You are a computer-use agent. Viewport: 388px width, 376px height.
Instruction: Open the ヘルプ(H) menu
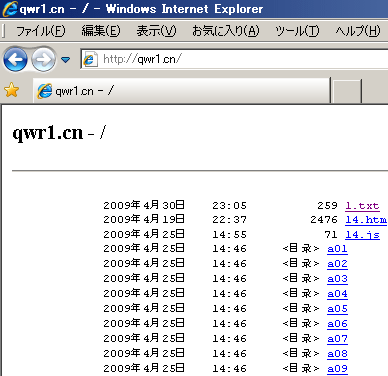[x=358, y=31]
